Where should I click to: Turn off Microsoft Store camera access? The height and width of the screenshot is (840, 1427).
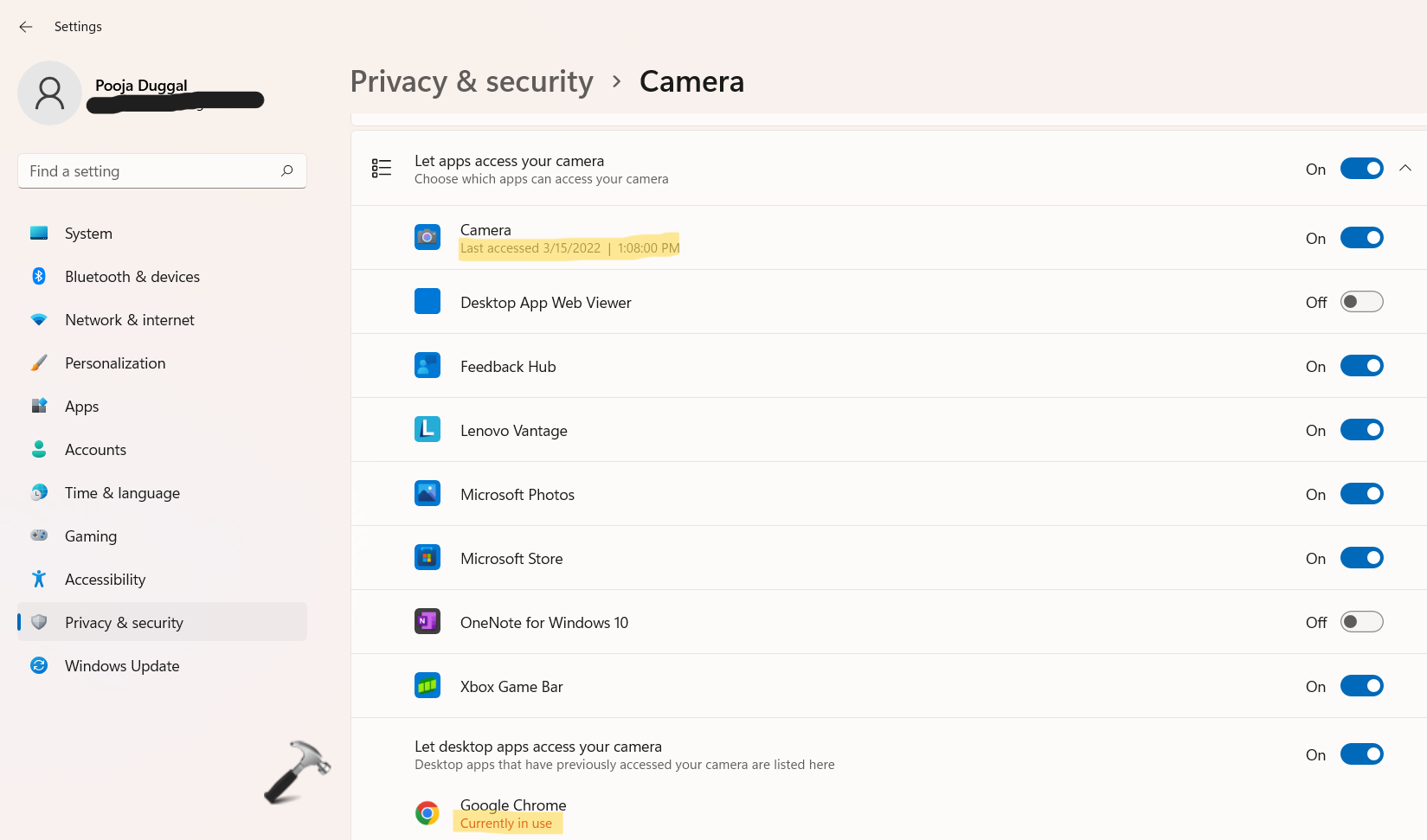(x=1361, y=558)
